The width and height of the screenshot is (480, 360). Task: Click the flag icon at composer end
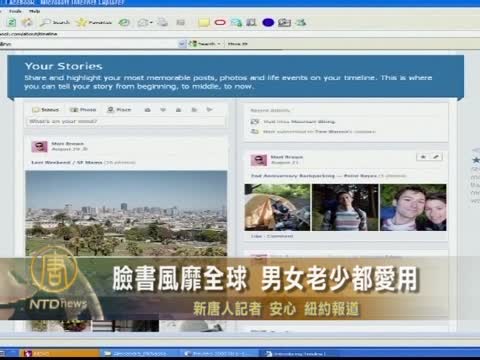[x=209, y=110]
